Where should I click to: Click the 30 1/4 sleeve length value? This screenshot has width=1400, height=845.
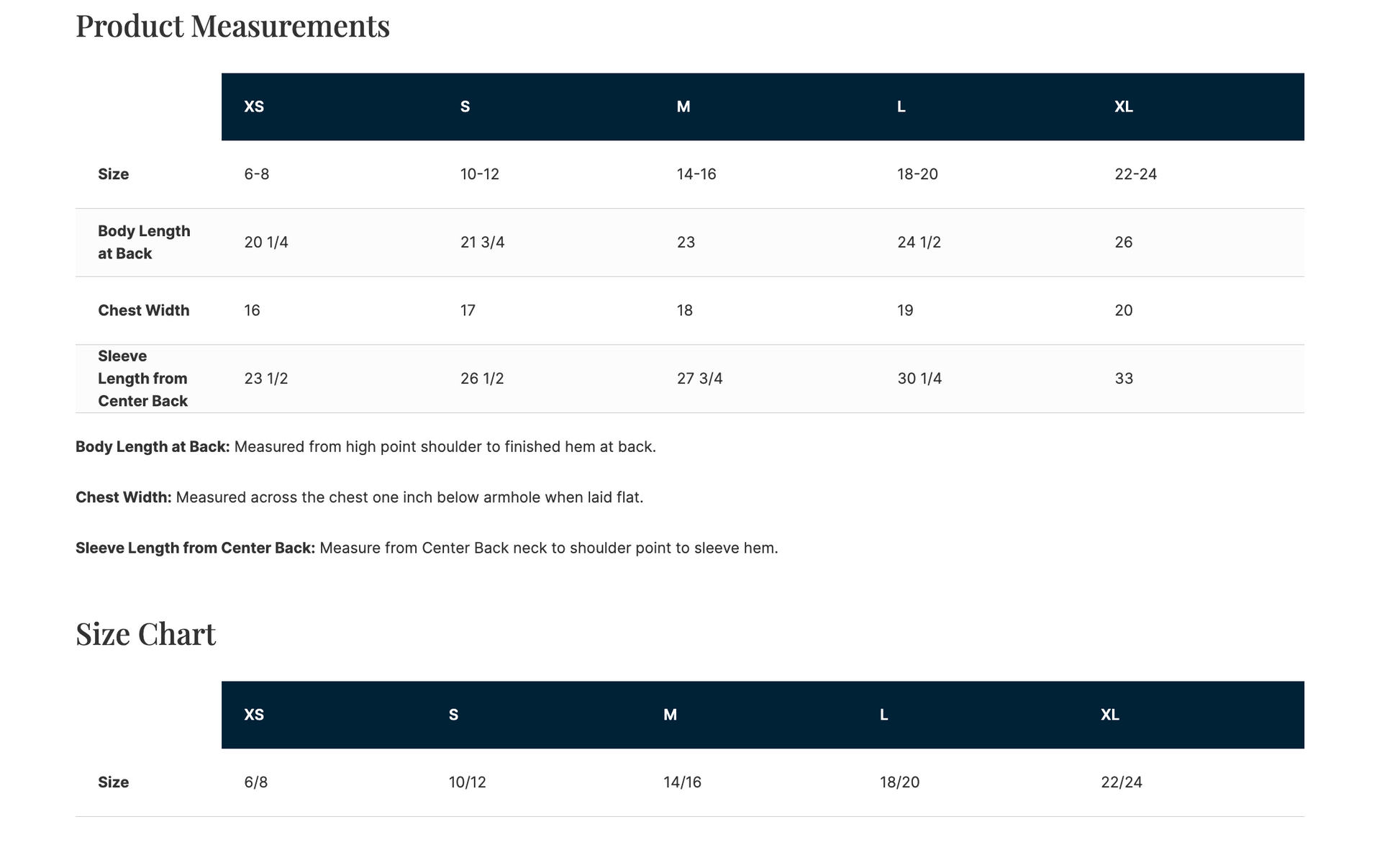[x=919, y=379]
